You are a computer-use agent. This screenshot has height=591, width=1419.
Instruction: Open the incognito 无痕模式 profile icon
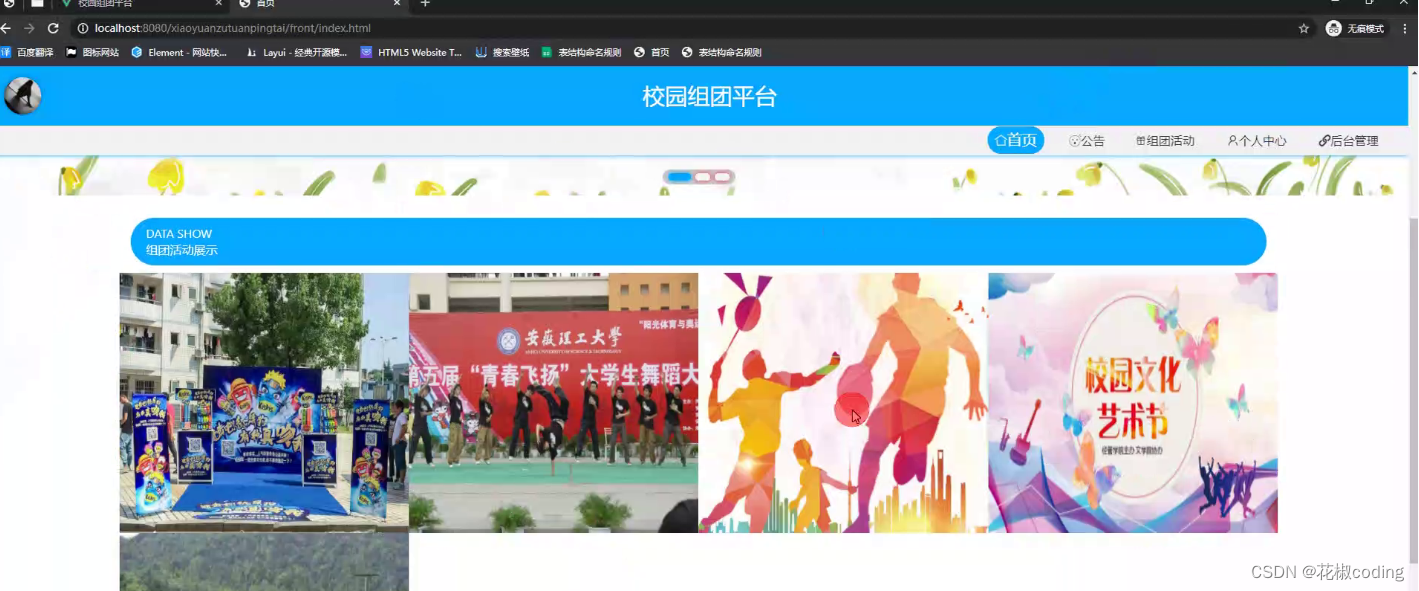1355,29
